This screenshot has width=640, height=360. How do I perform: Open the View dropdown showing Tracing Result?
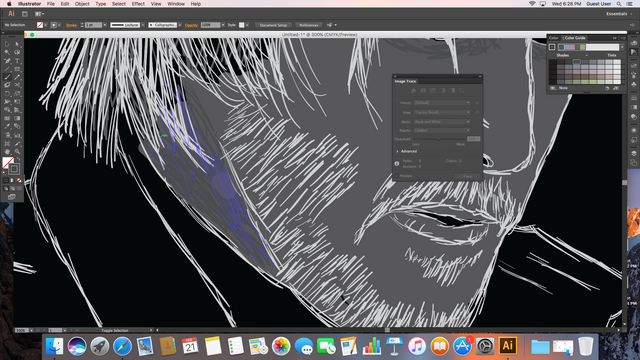[442, 112]
